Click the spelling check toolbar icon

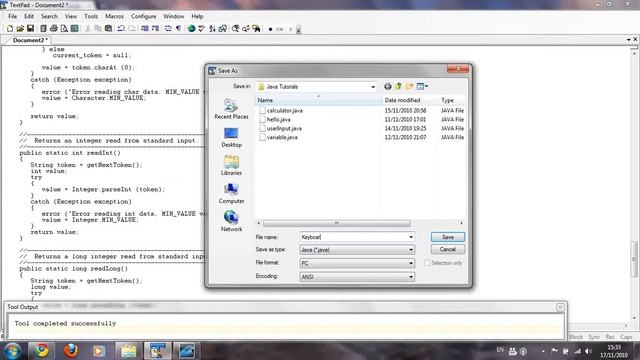(x=201, y=29)
